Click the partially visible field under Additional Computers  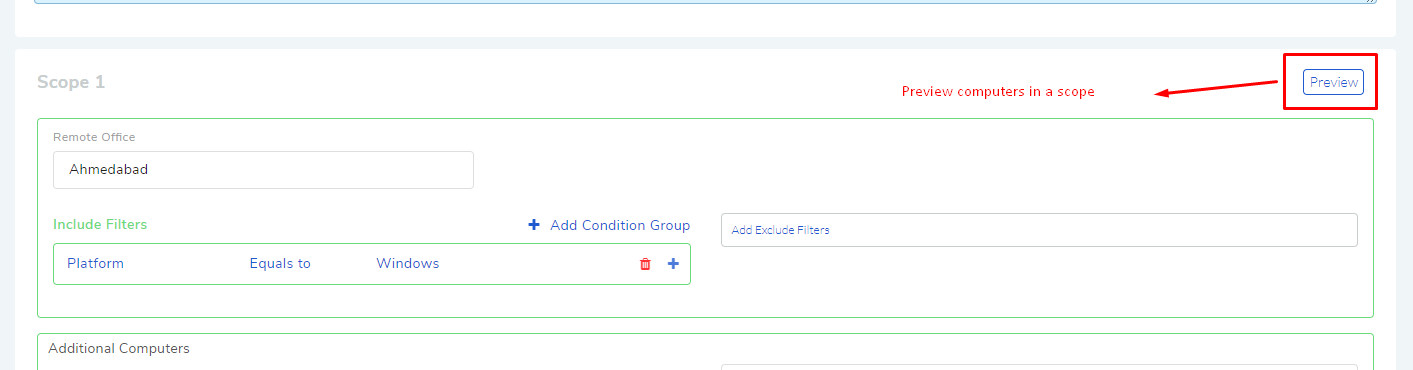1039,367
